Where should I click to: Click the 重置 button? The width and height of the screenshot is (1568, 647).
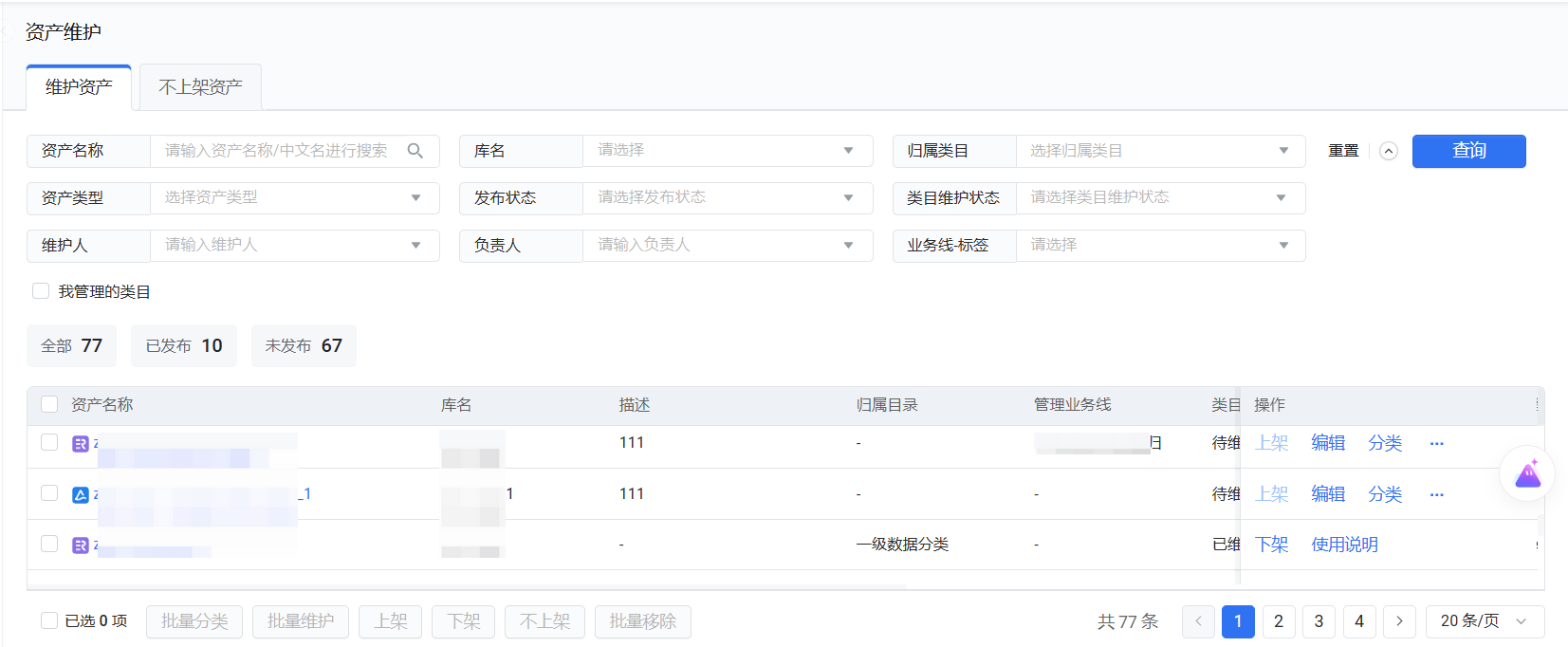[x=1343, y=151]
